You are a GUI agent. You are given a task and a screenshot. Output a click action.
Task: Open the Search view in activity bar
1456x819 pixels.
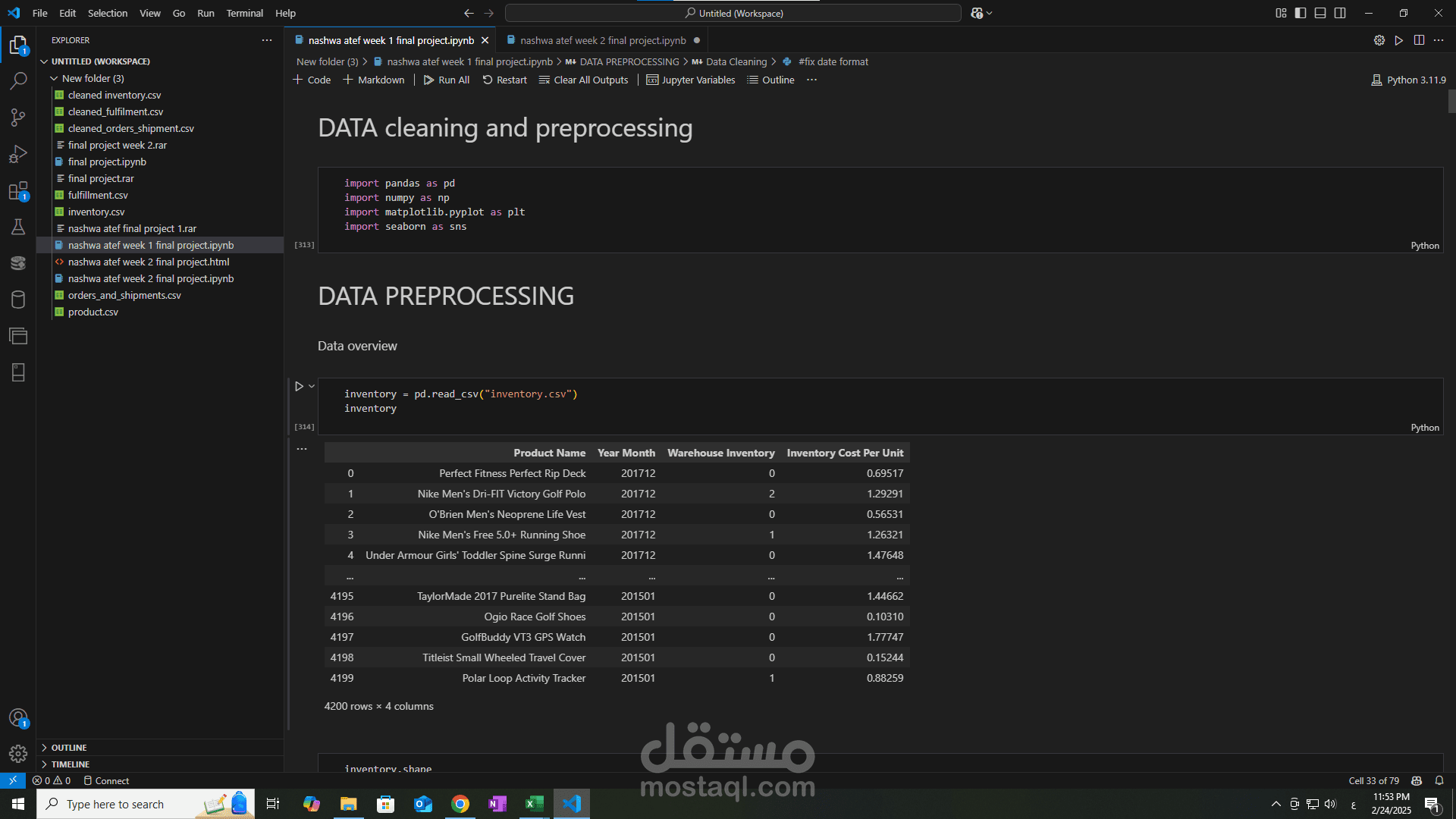18,80
